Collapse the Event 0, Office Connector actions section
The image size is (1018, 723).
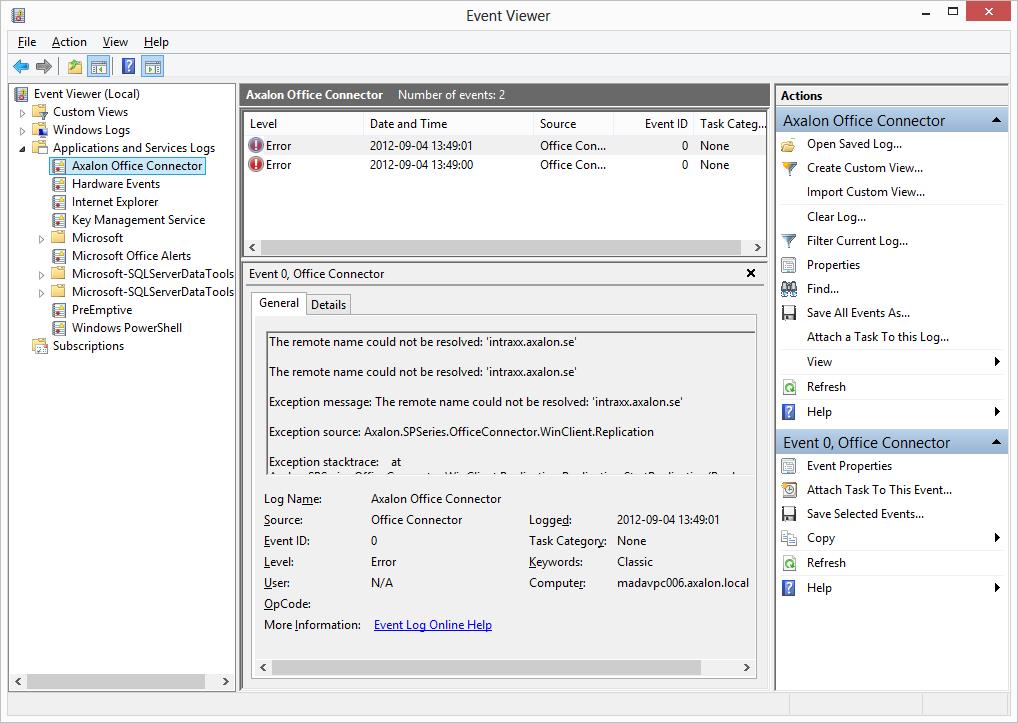click(996, 443)
